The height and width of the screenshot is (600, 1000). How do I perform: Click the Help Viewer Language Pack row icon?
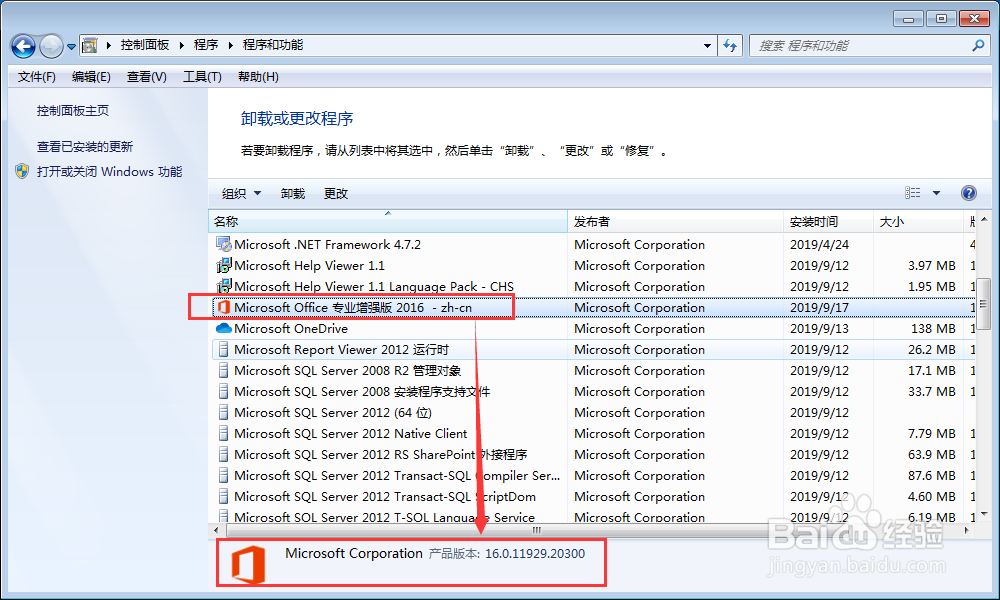click(223, 286)
